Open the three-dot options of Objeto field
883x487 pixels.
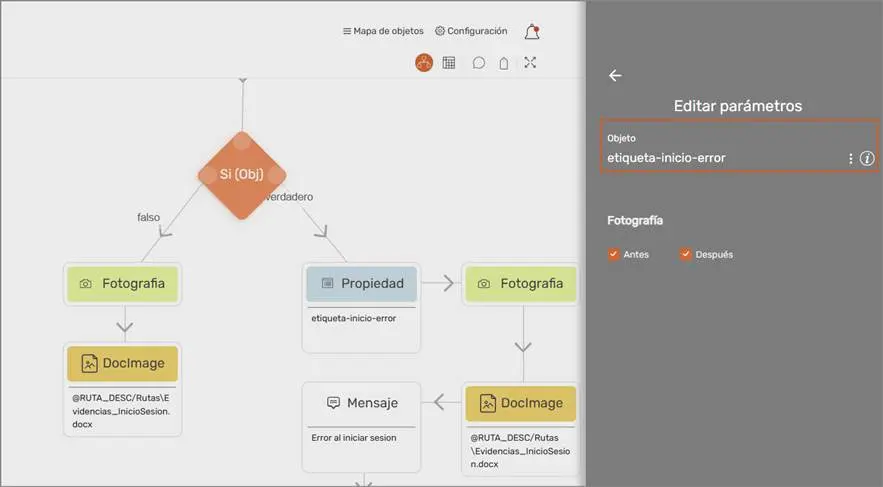(x=851, y=158)
